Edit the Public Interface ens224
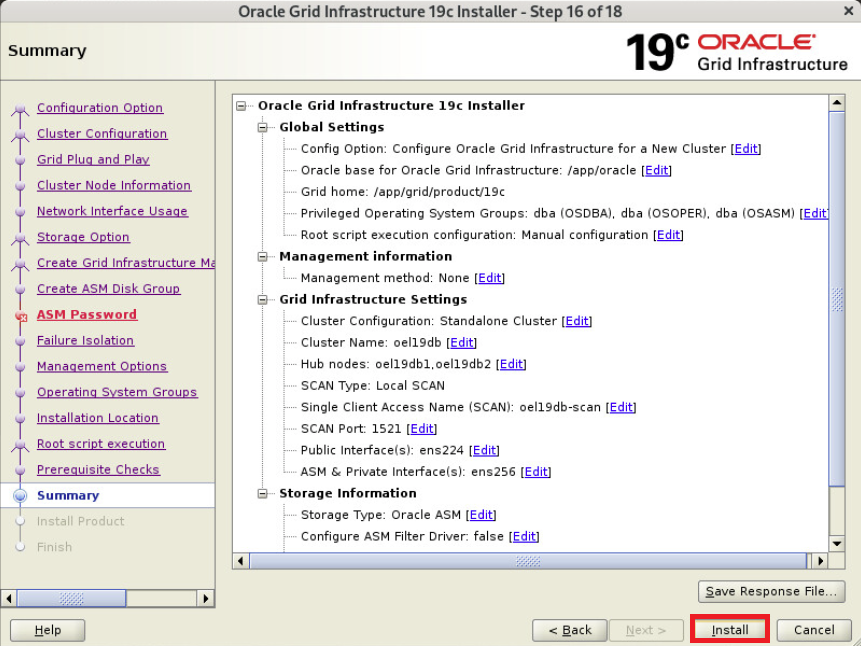The width and height of the screenshot is (861, 646). click(x=484, y=450)
